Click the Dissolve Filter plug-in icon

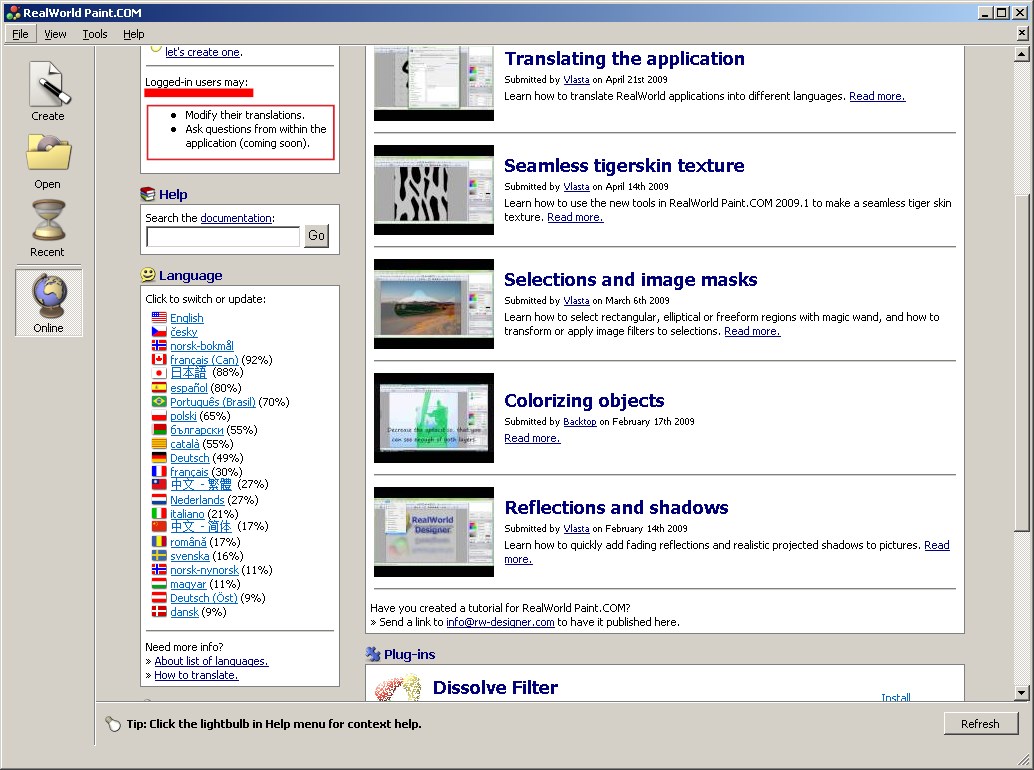398,688
